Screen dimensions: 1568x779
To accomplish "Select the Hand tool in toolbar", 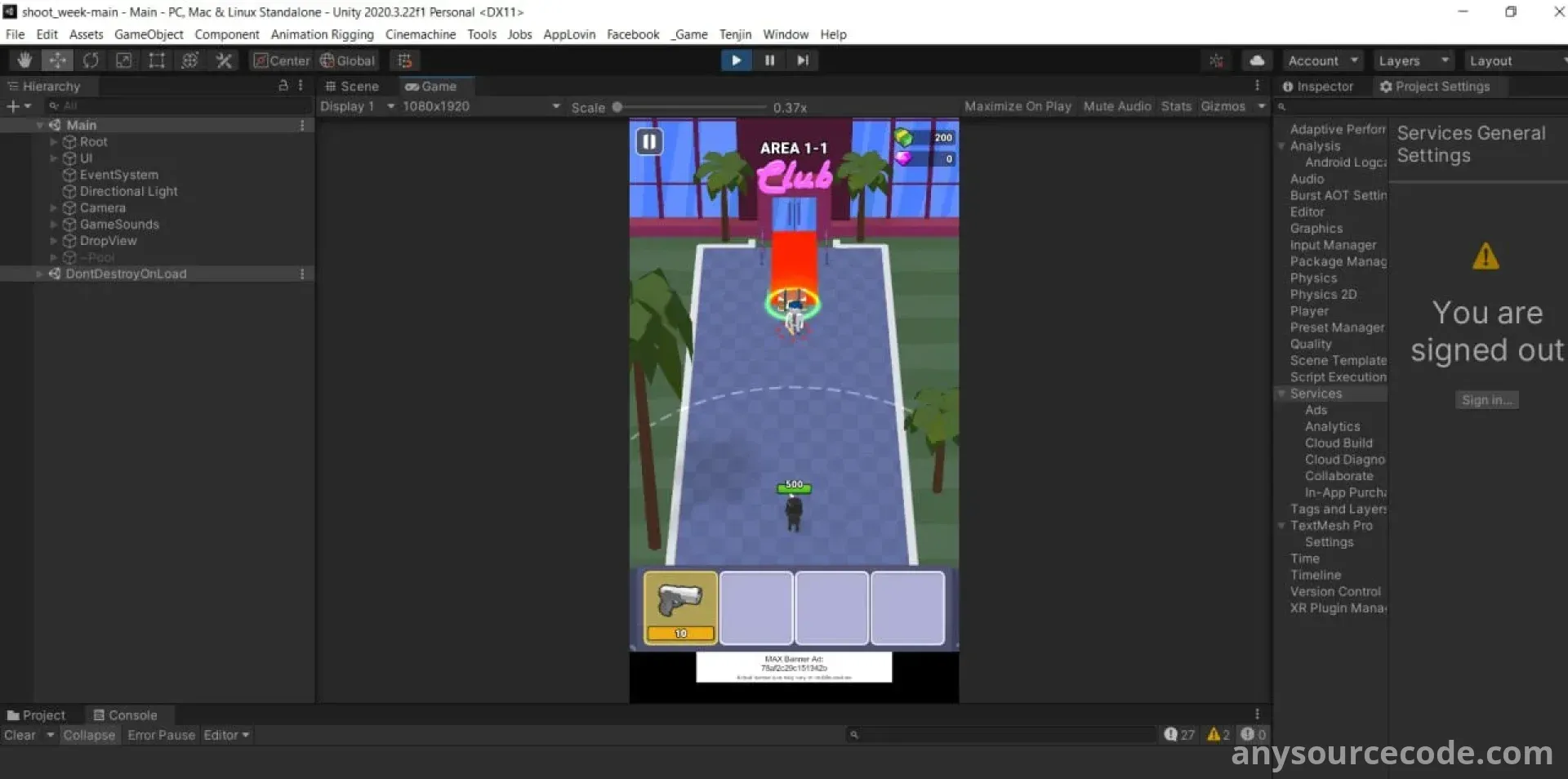I will coord(24,60).
